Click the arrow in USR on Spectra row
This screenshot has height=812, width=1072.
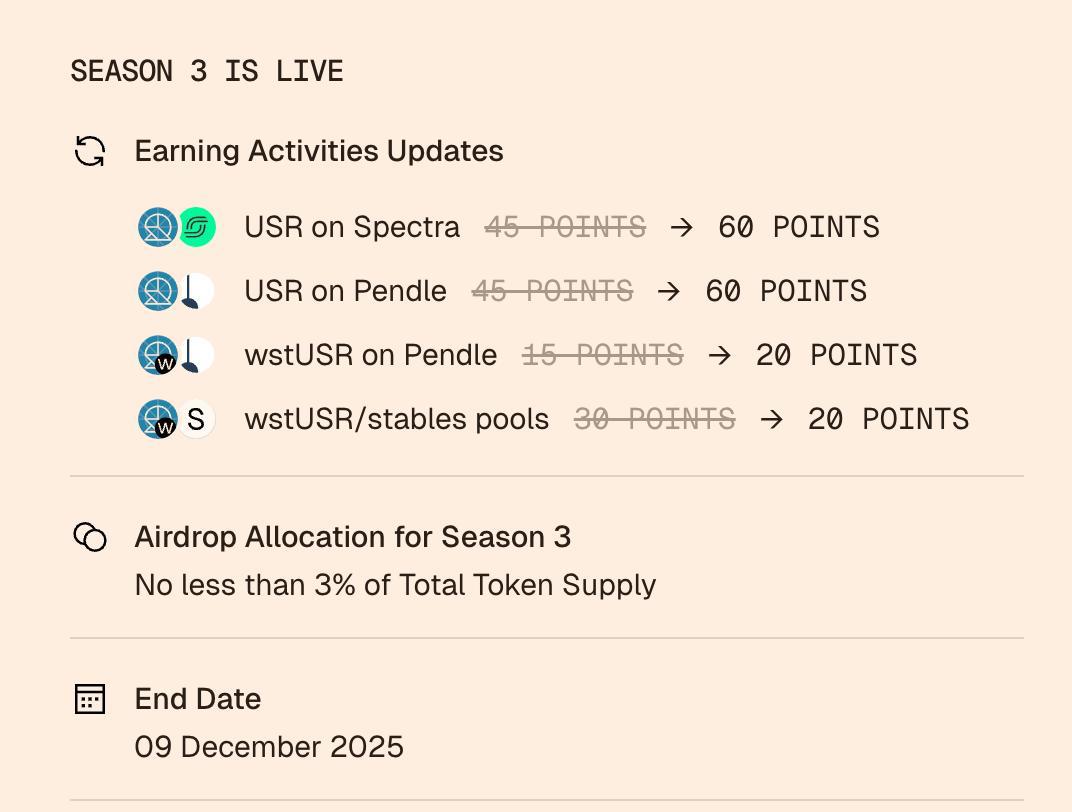tap(682, 228)
